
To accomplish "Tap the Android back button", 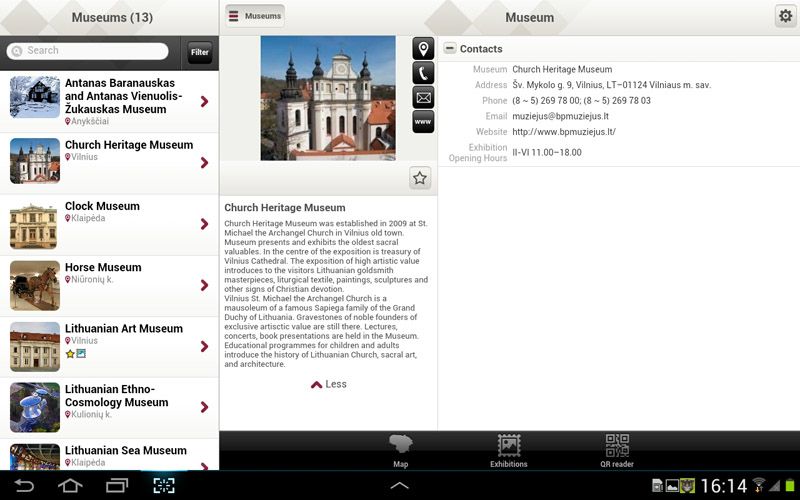I will 23,485.
